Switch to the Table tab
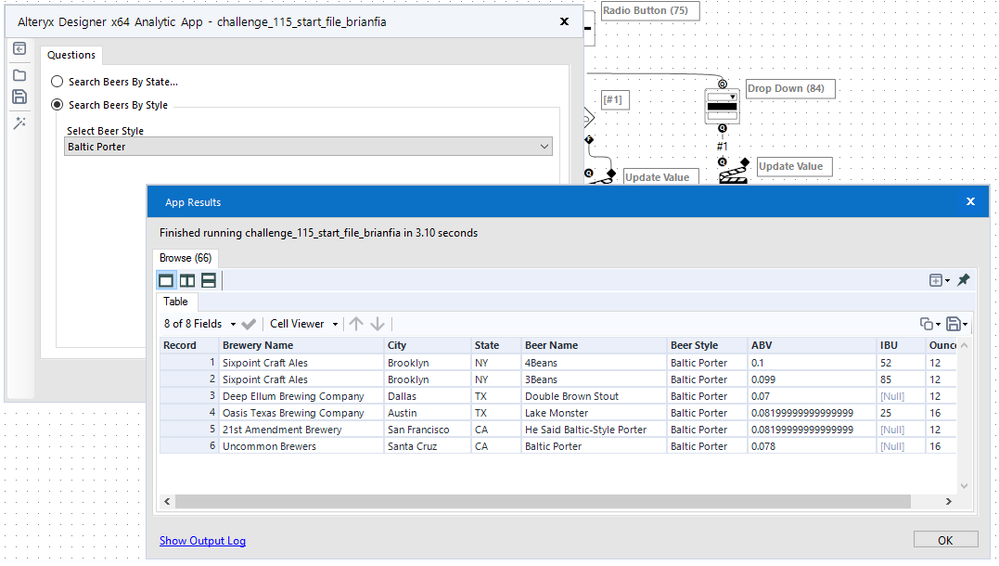Screen dimensions: 999x566 point(176,301)
